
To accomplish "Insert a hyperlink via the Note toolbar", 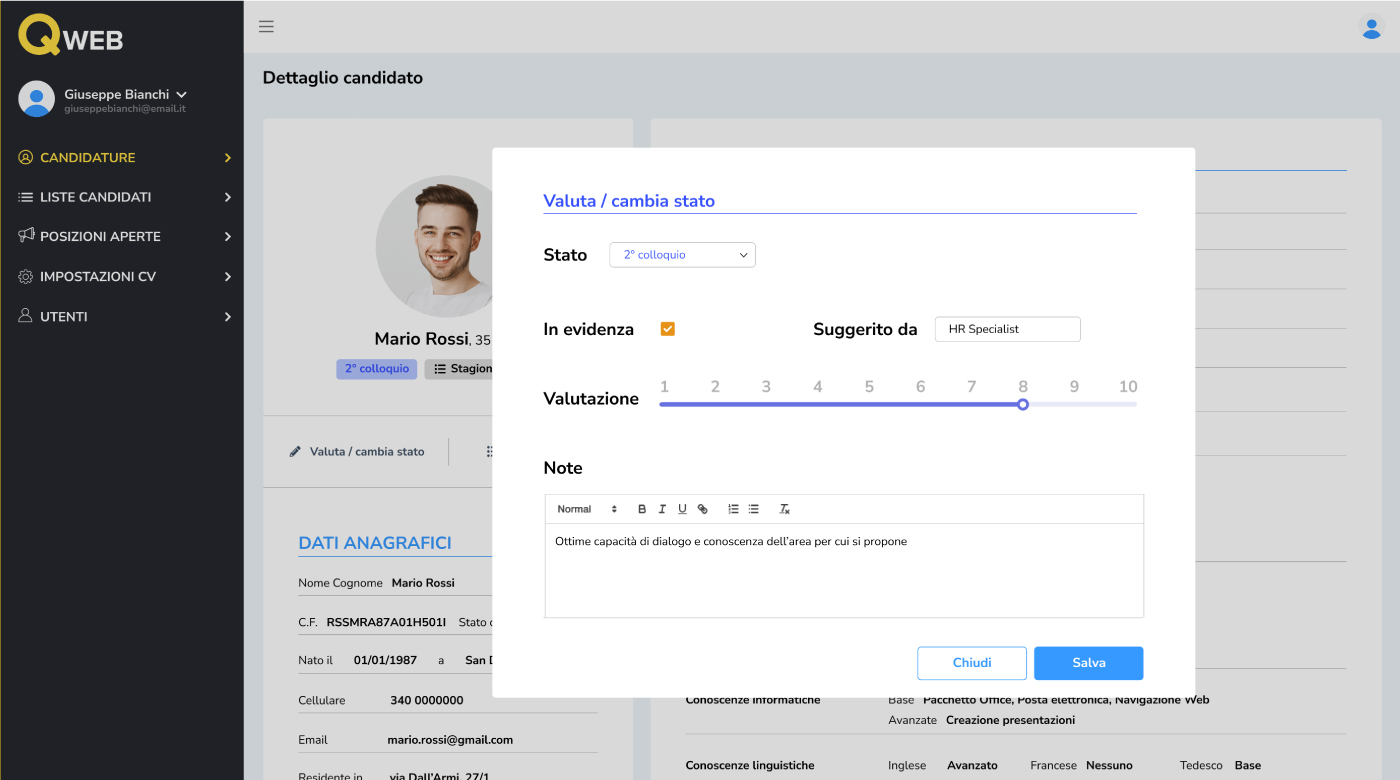I will pos(703,509).
